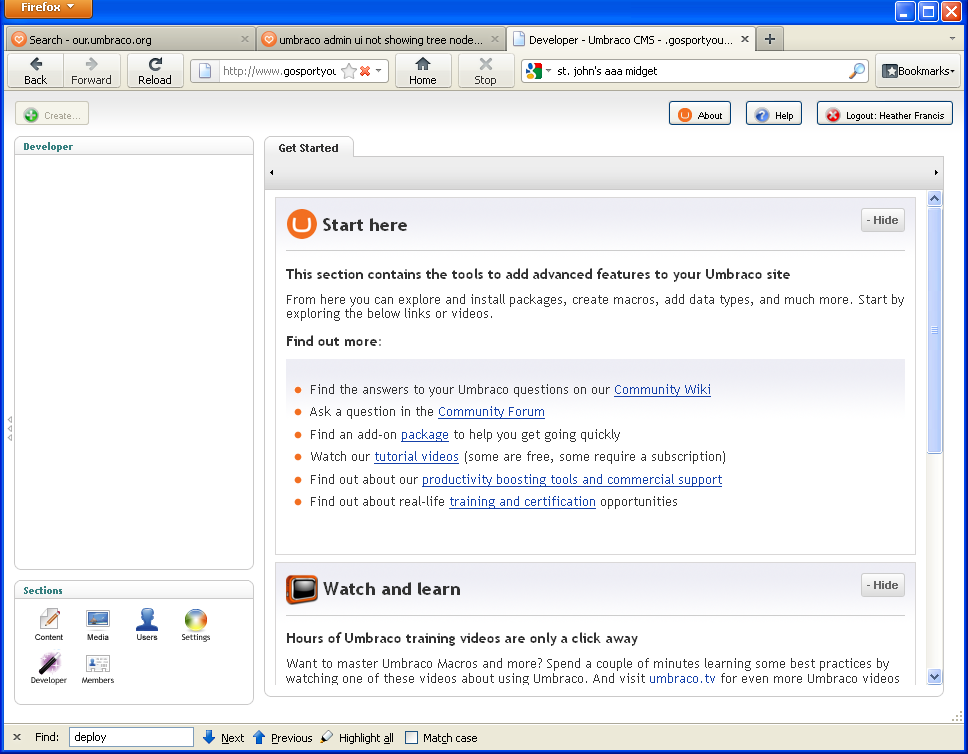Reload the current page
This screenshot has width=968, height=754.
click(155, 71)
